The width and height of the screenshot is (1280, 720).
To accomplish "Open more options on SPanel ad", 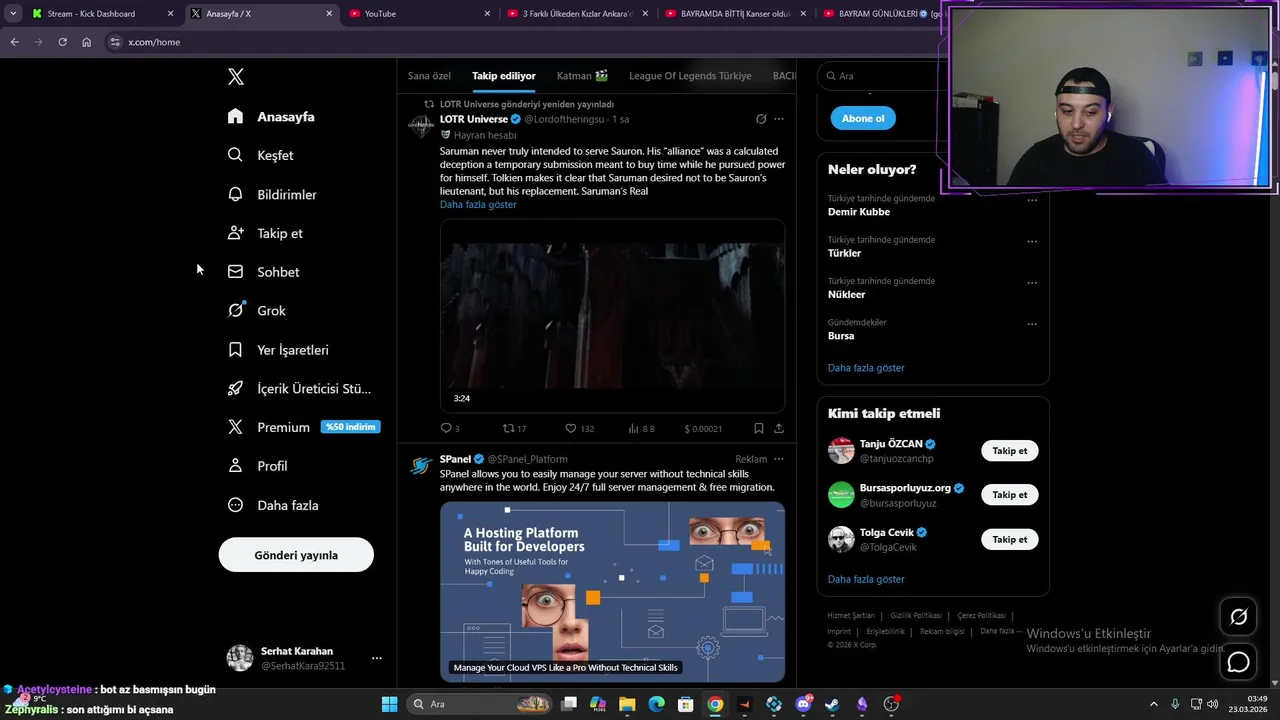I will 779,459.
